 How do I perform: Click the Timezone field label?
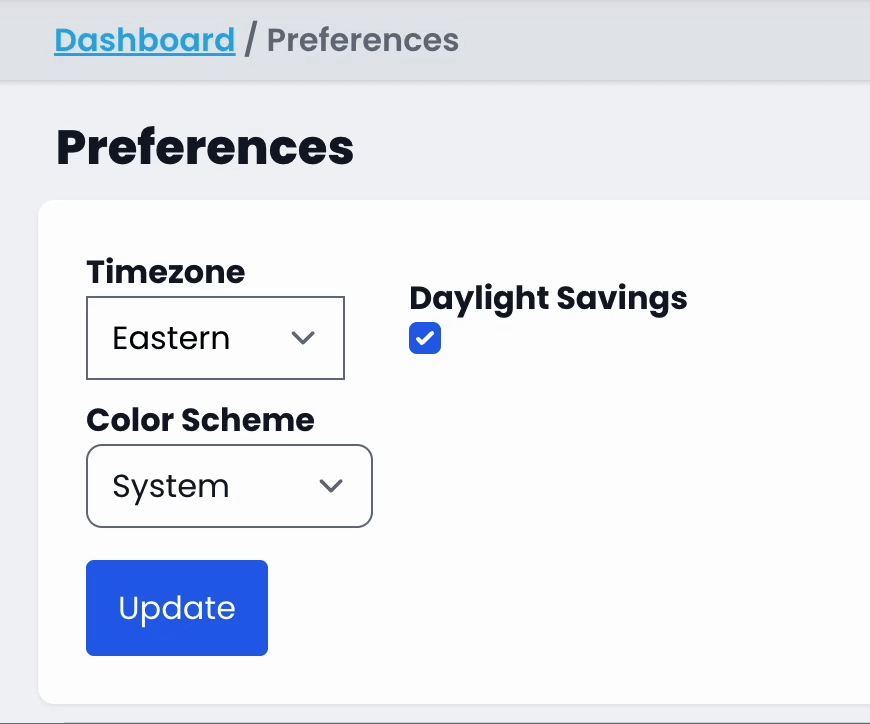coord(165,272)
